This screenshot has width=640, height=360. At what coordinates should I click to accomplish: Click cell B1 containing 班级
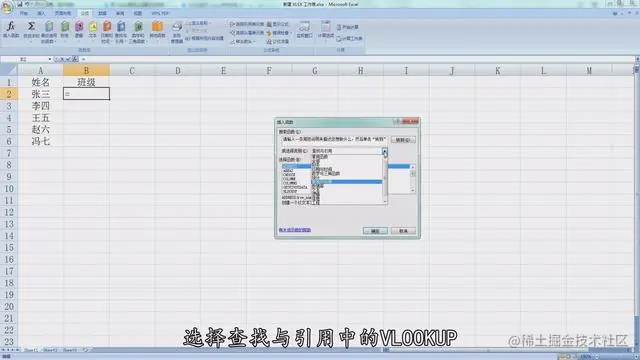[86, 82]
